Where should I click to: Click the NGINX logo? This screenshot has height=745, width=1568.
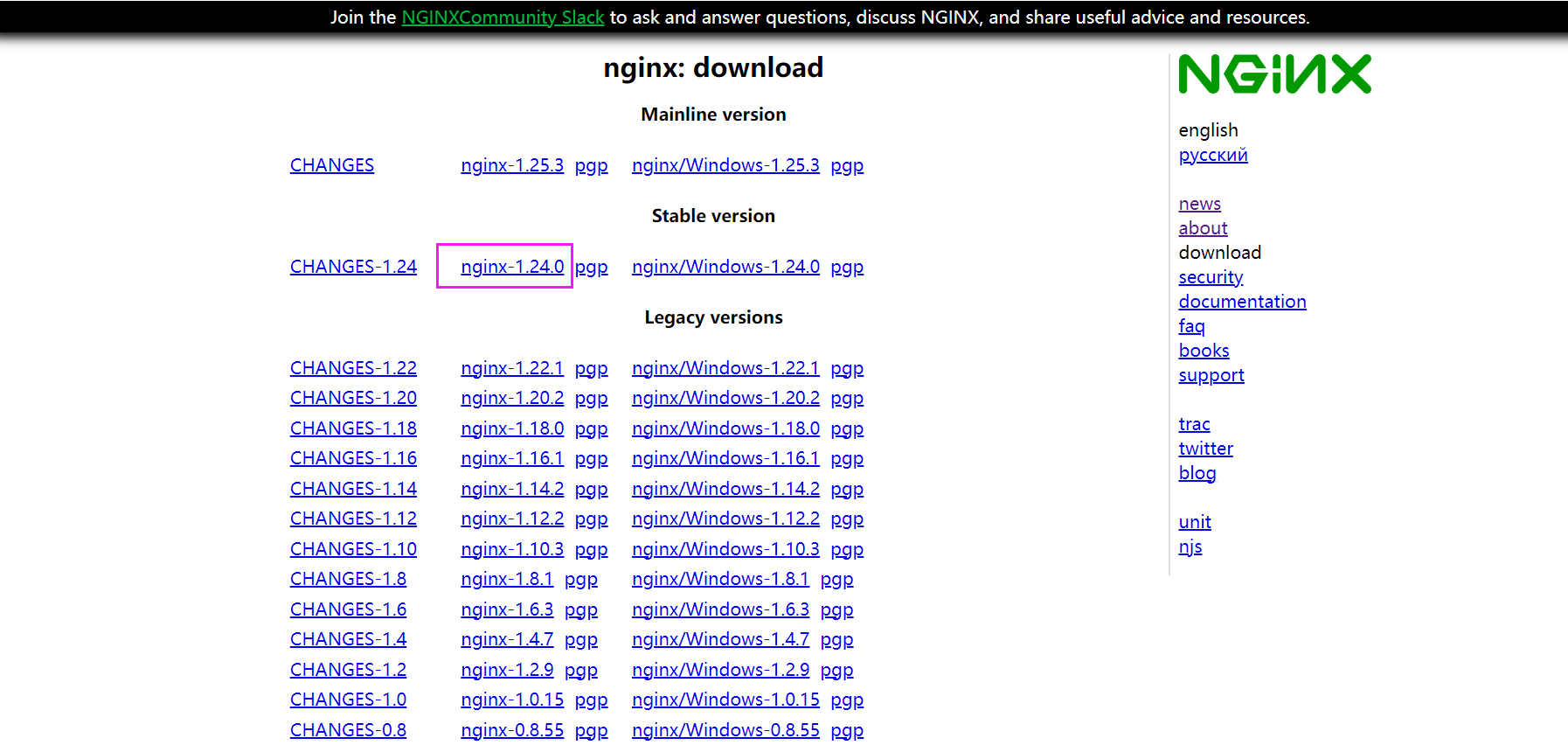pyautogui.click(x=1274, y=73)
